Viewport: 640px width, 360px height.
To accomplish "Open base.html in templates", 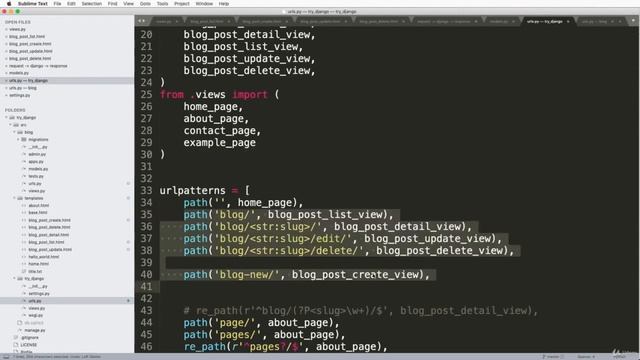I will tap(38, 213).
